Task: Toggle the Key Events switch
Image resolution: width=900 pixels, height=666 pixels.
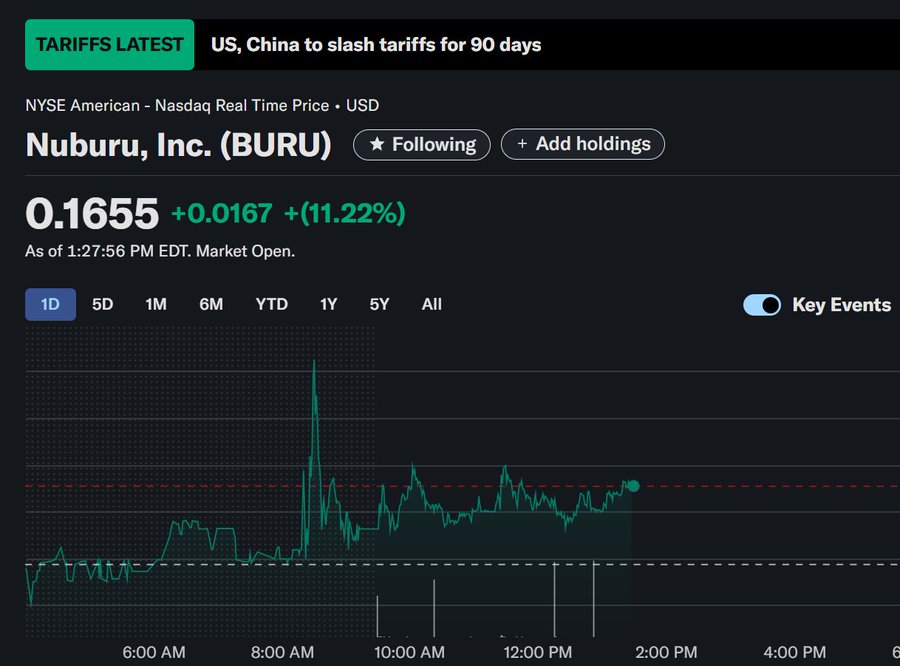Action: click(x=762, y=305)
